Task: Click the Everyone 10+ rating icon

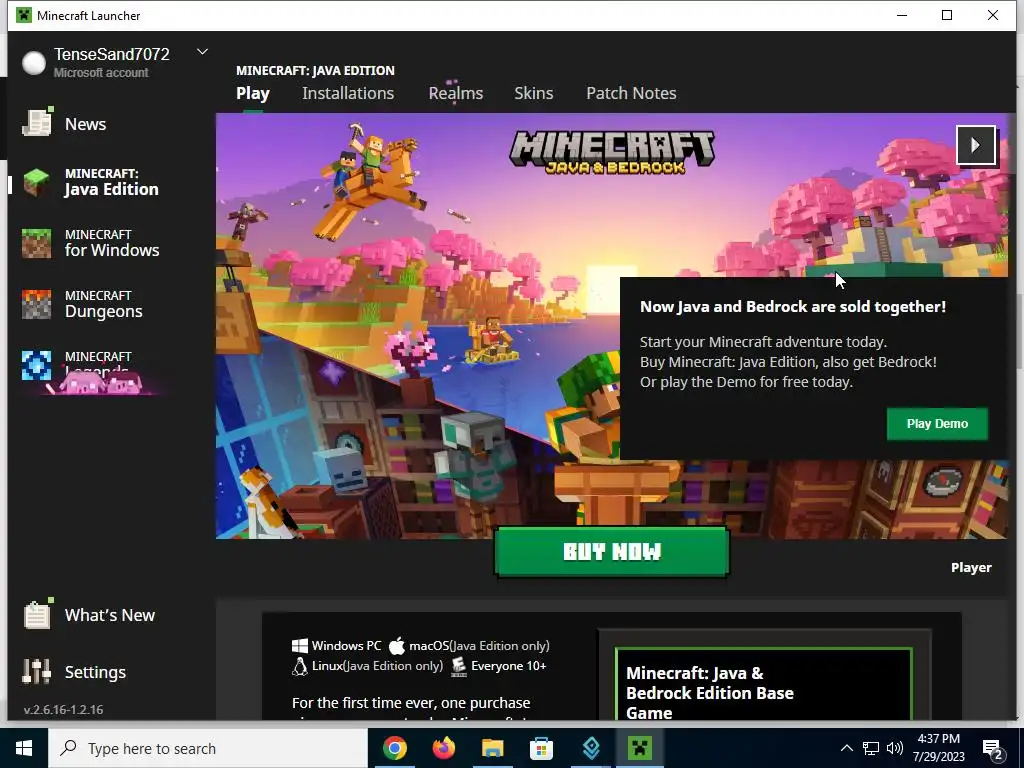Action: coord(458,666)
